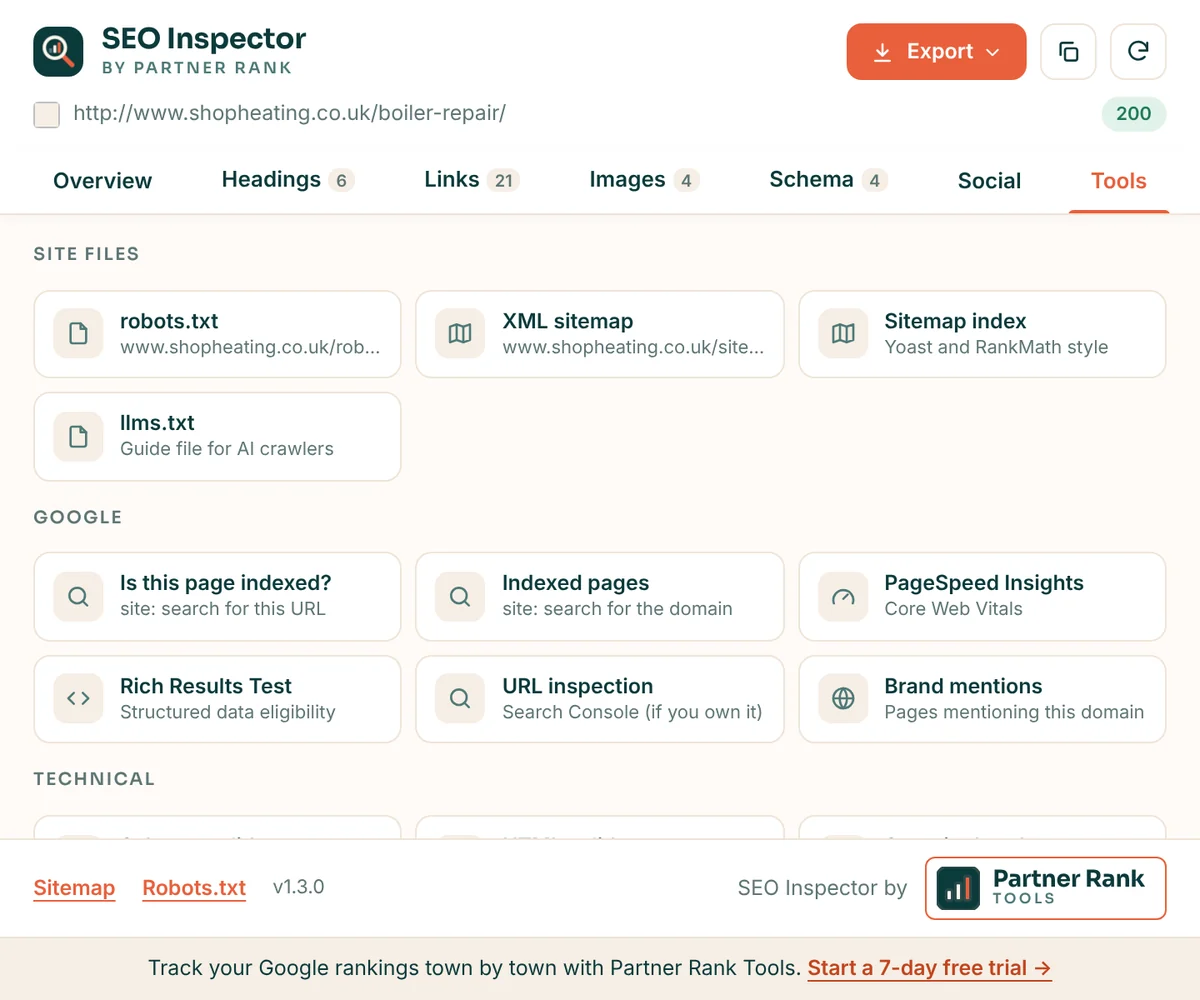1200x1000 pixels.
Task: Click the Robots.txt footer link
Action: tap(194, 888)
